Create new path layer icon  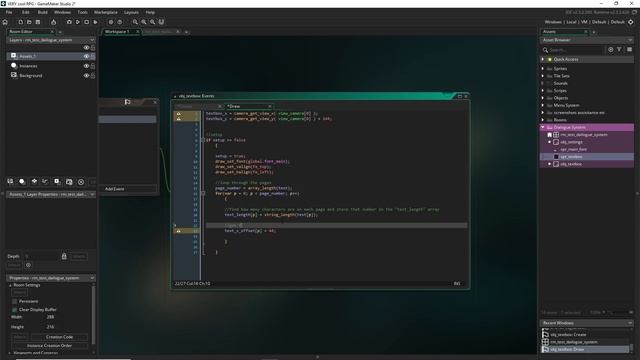pos(45,182)
